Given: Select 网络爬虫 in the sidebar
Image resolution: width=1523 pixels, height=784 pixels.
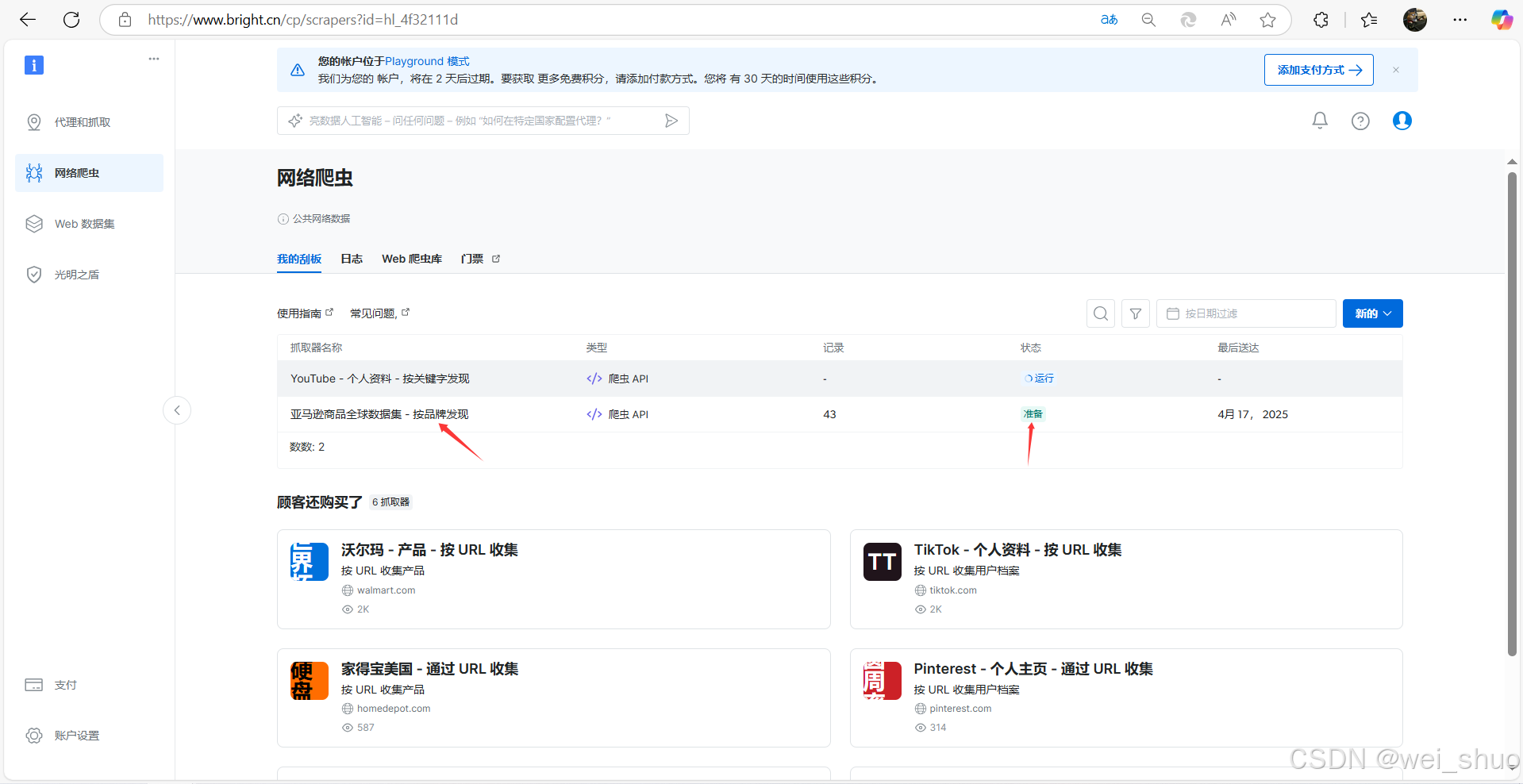Looking at the screenshot, I should click(x=89, y=173).
